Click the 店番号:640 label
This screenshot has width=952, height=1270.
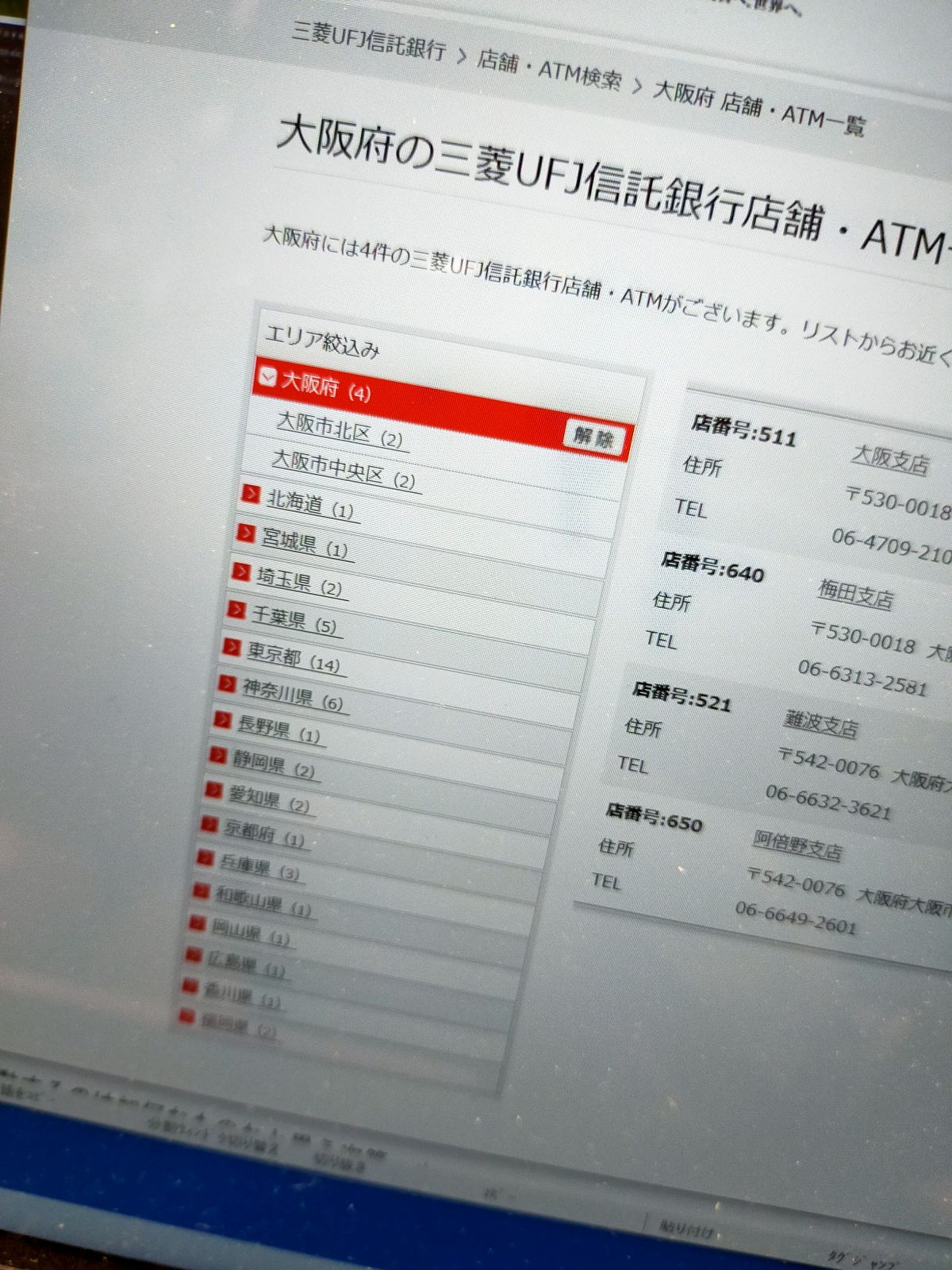pos(712,568)
